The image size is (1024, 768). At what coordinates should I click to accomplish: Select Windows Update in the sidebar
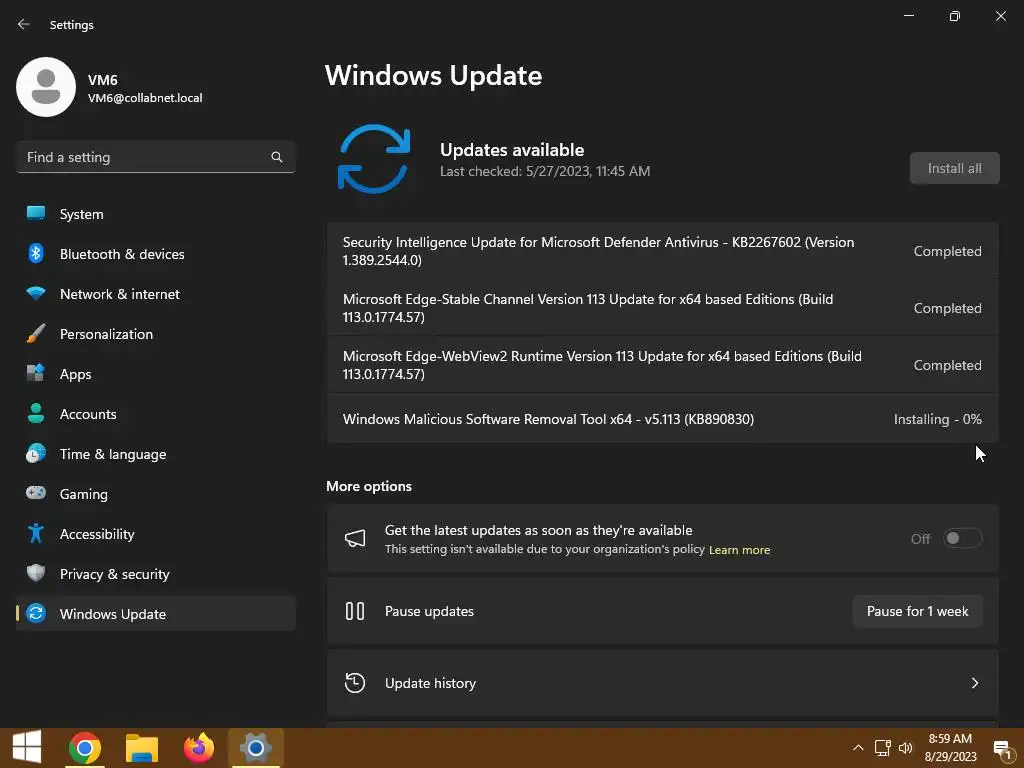click(155, 613)
